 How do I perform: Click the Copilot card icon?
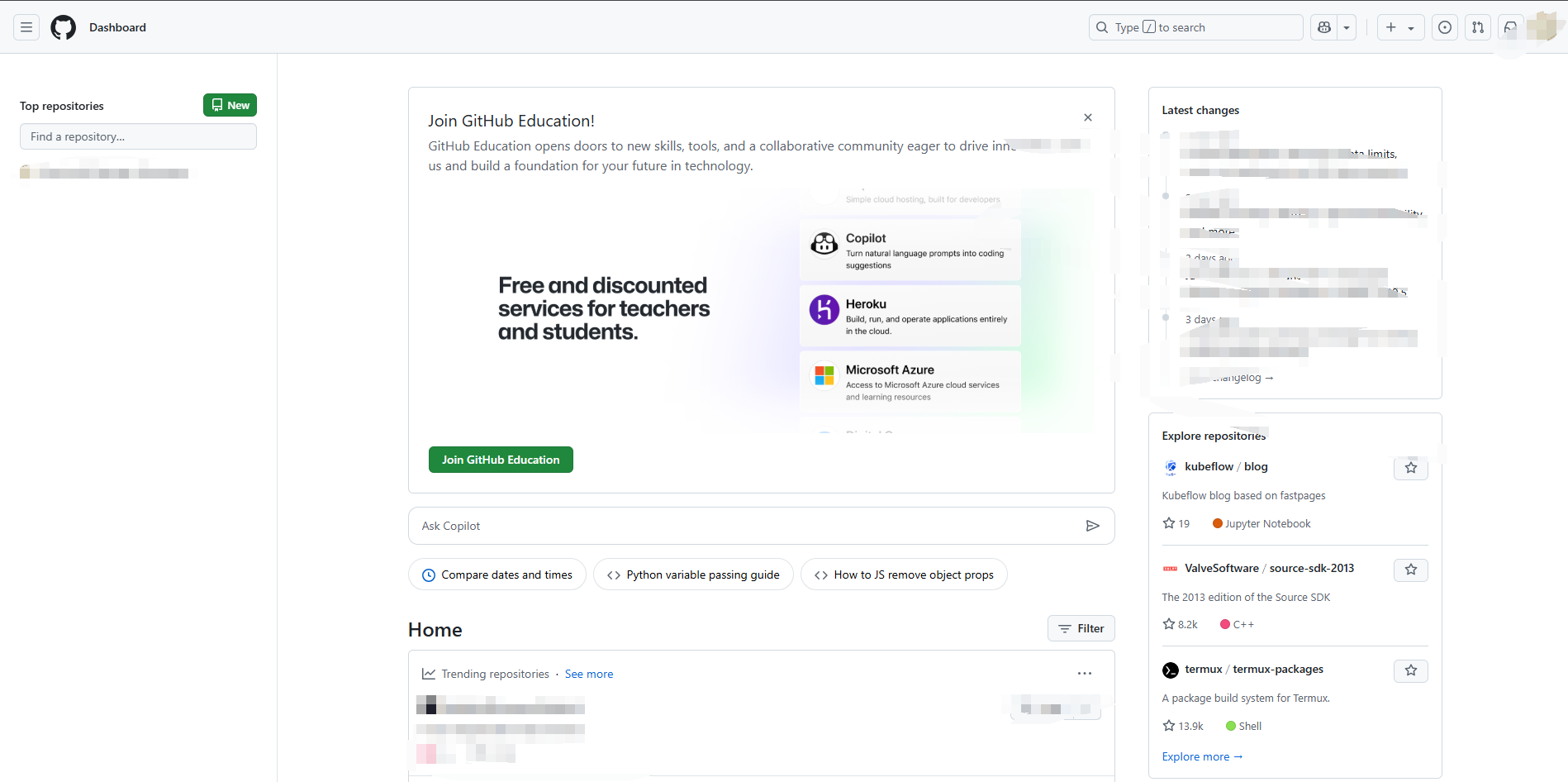click(824, 243)
